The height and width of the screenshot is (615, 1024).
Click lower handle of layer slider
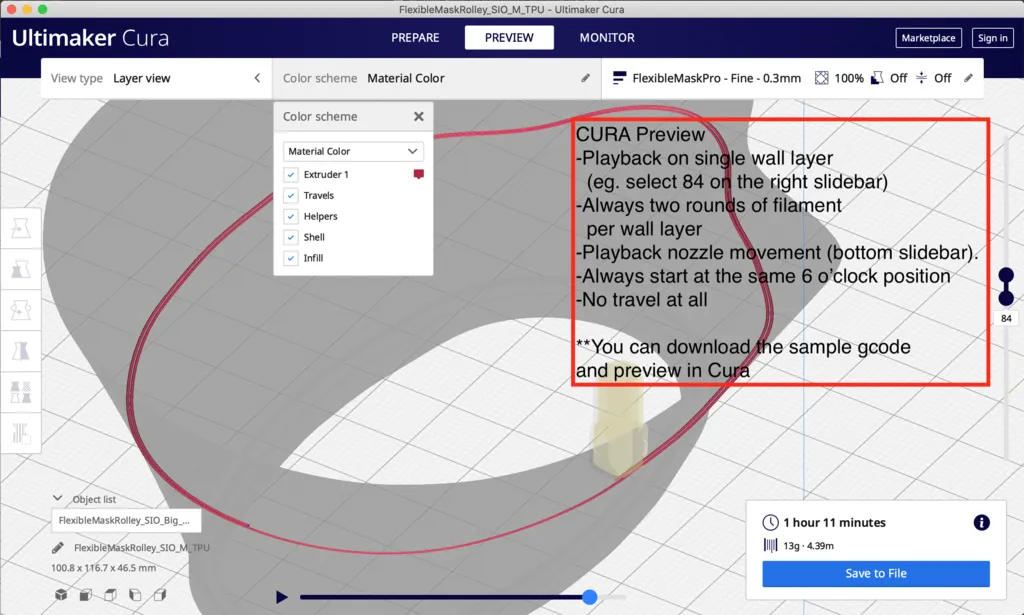(1006, 298)
